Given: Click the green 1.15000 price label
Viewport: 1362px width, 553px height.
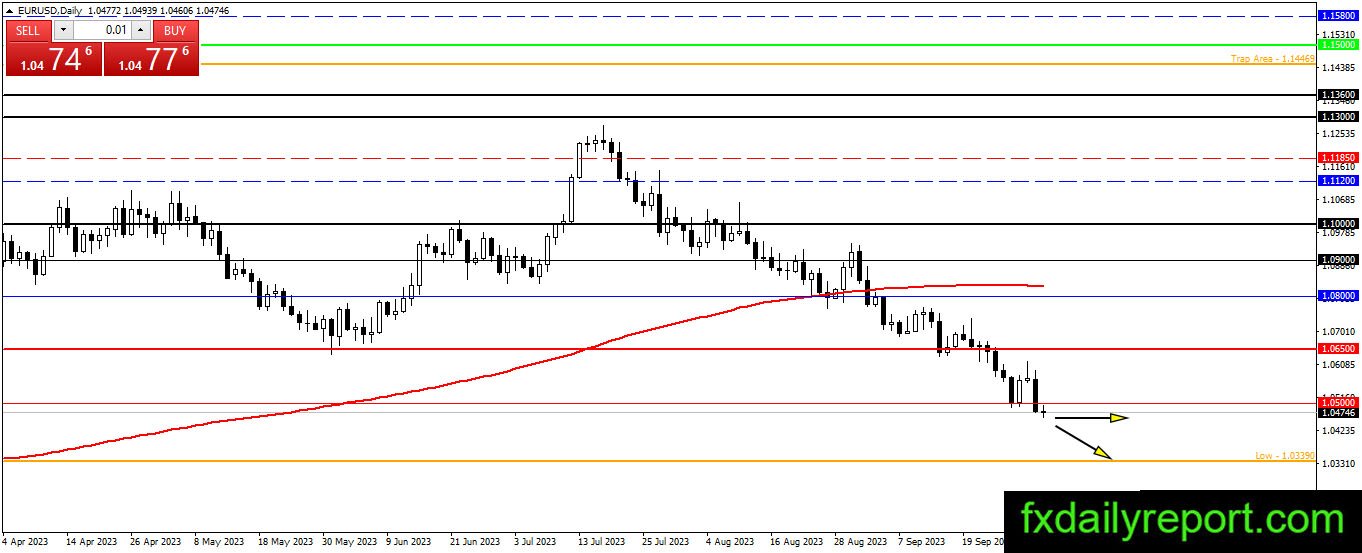Looking at the screenshot, I should click(1338, 45).
